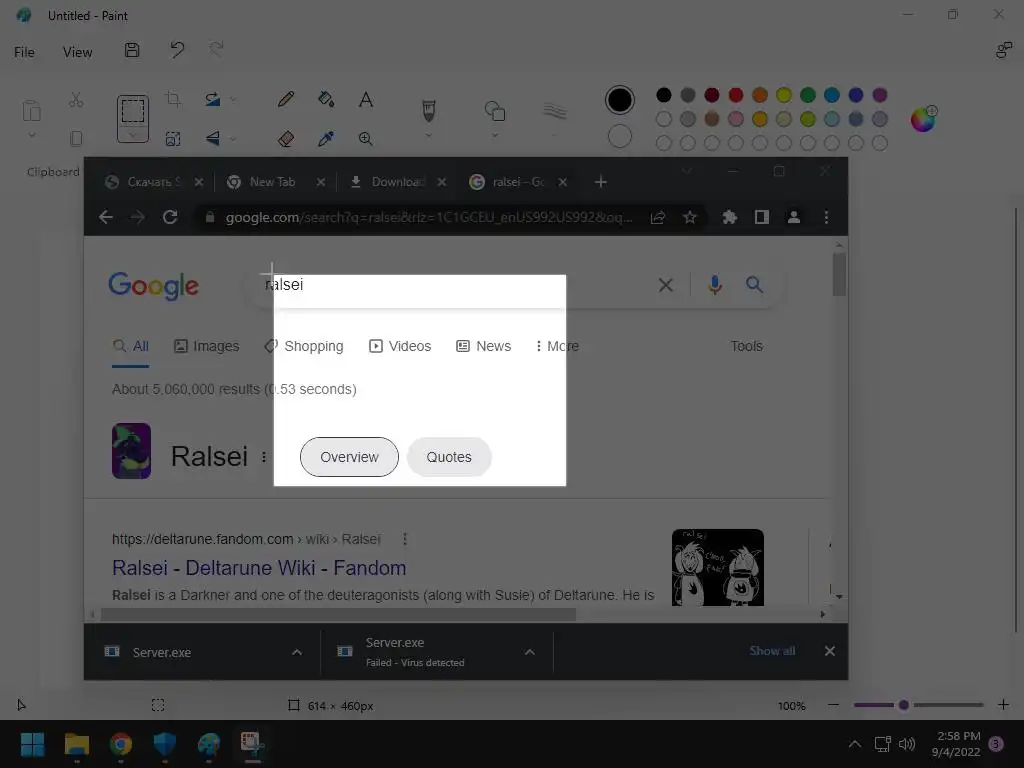
Task: Open Ralsei - Deltarune Wiki - Fandom link
Action: point(259,568)
